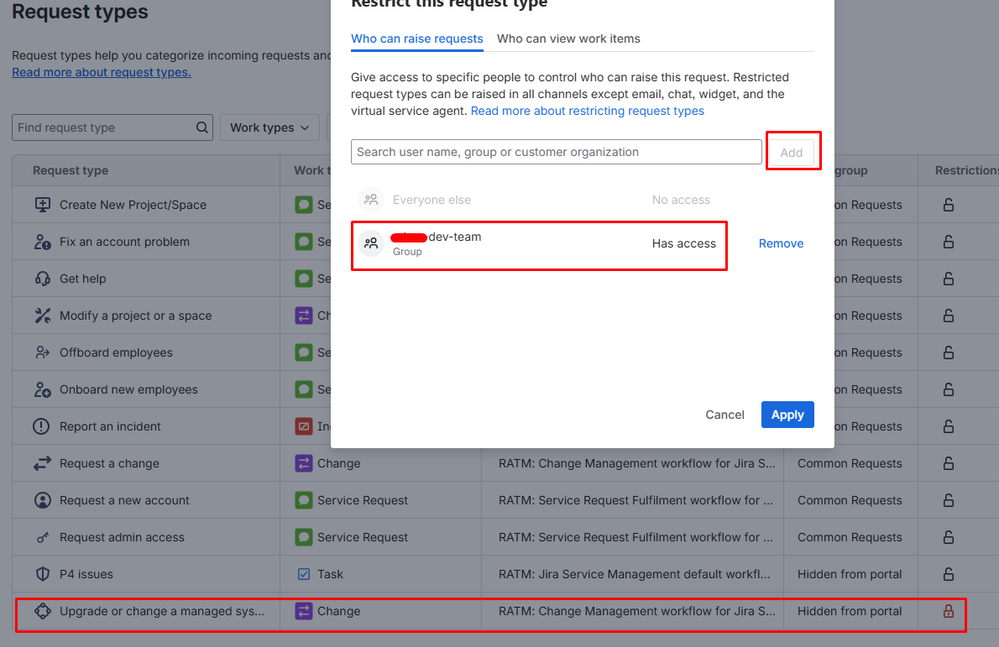The height and width of the screenshot is (647, 999).
Task: Click the restriction lock for Request a new account
Action: (x=948, y=500)
